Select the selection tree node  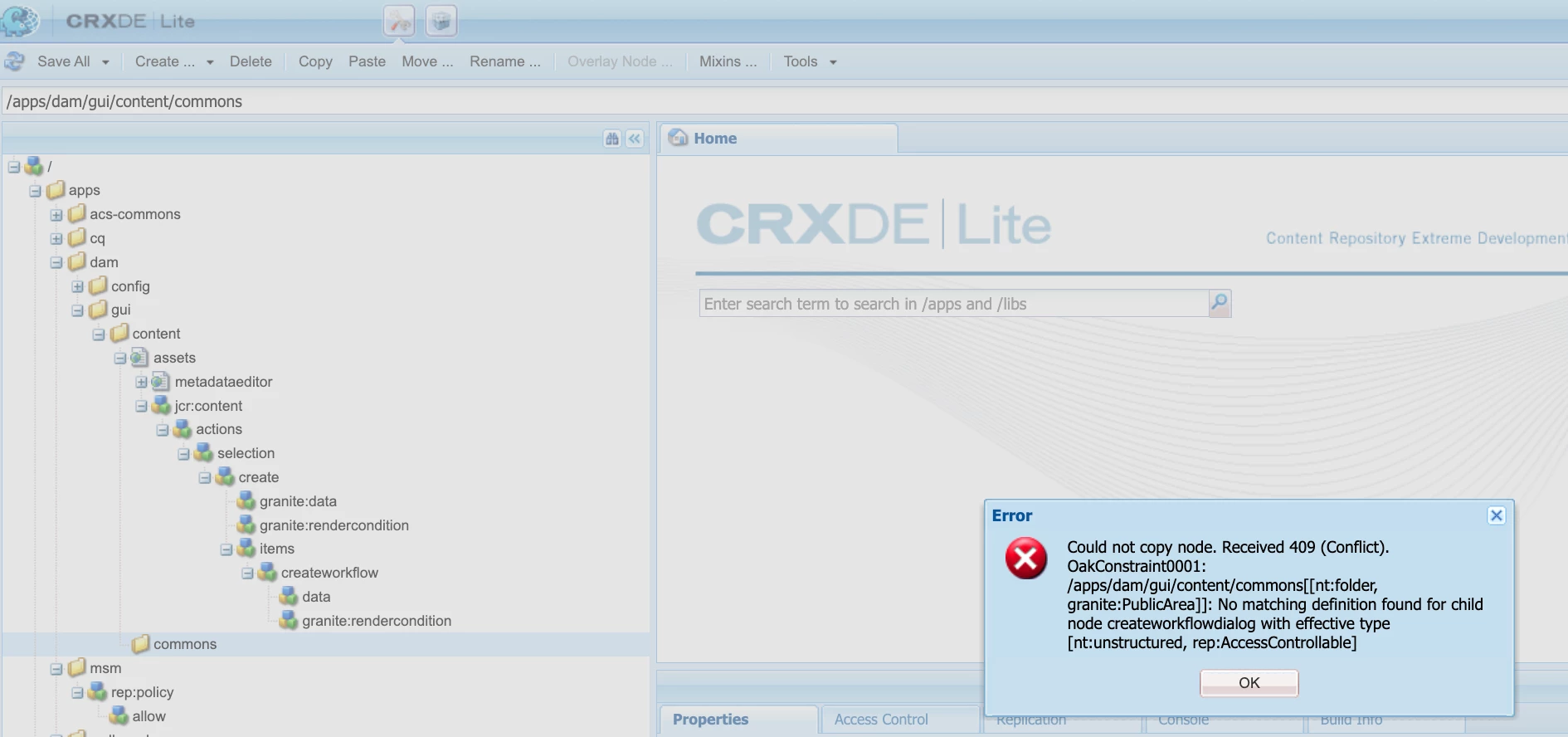point(246,453)
